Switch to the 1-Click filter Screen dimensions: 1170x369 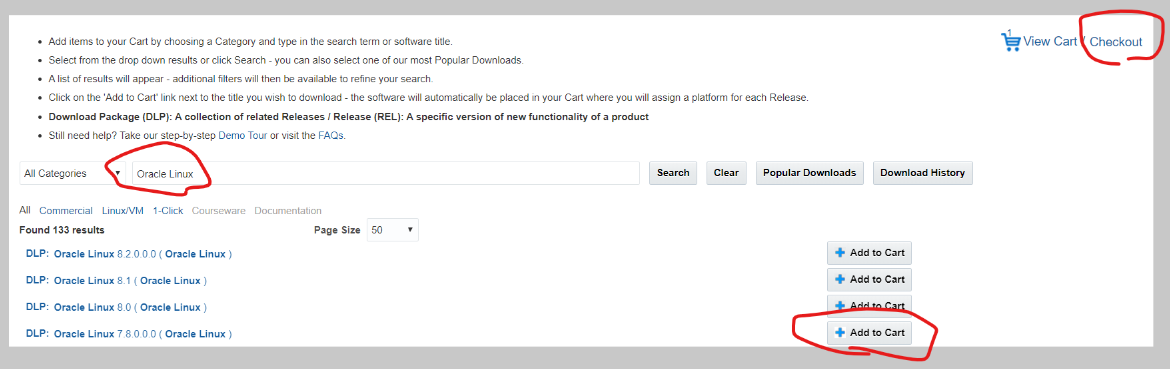(x=168, y=211)
